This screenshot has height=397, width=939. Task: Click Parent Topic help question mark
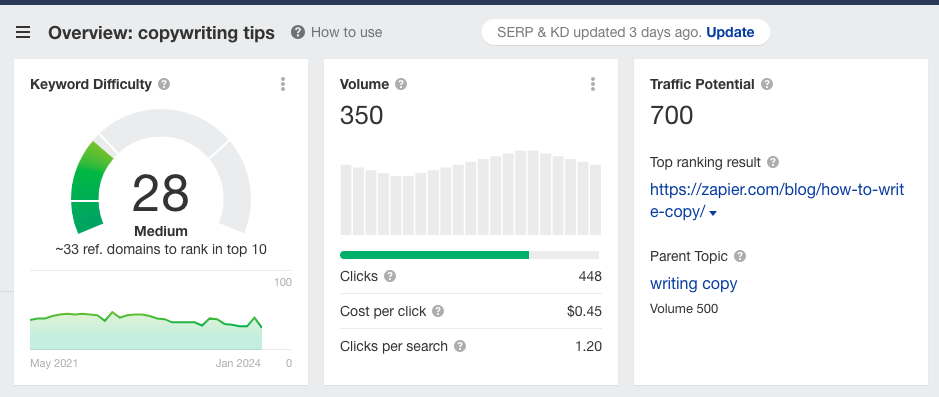coord(740,256)
